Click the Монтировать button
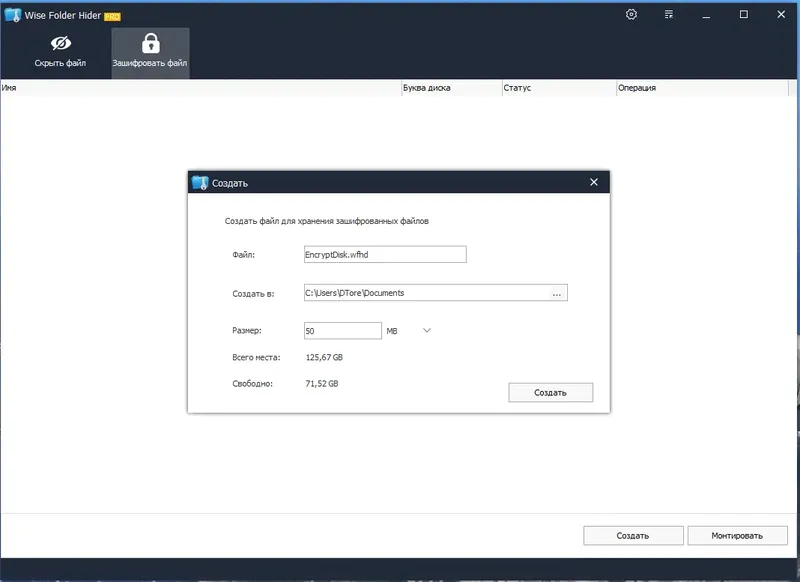Screen dimensions: 800x582 point(737,536)
